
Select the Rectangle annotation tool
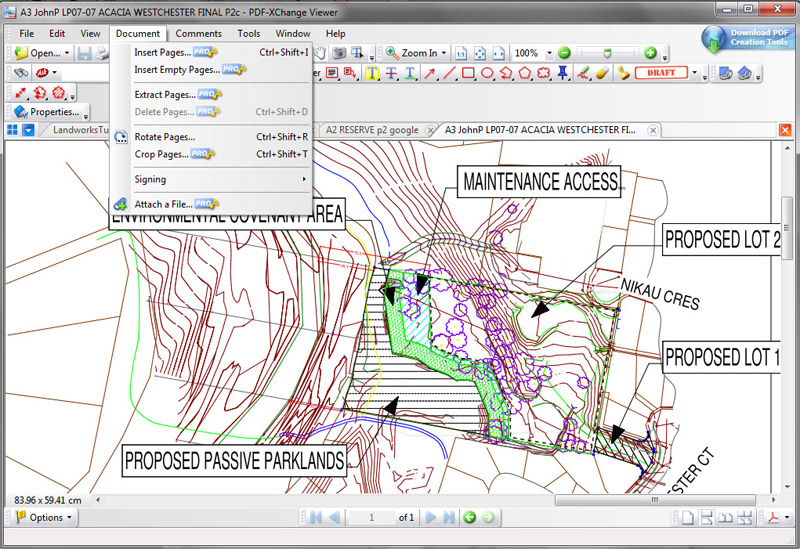[x=469, y=73]
